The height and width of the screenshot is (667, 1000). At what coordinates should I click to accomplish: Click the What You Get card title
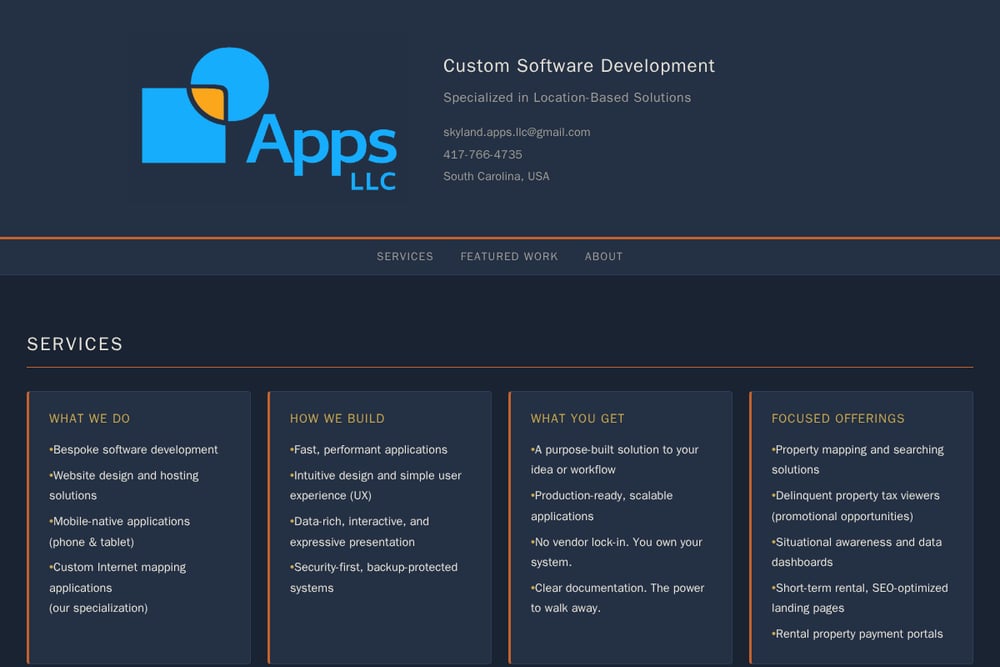click(x=577, y=418)
